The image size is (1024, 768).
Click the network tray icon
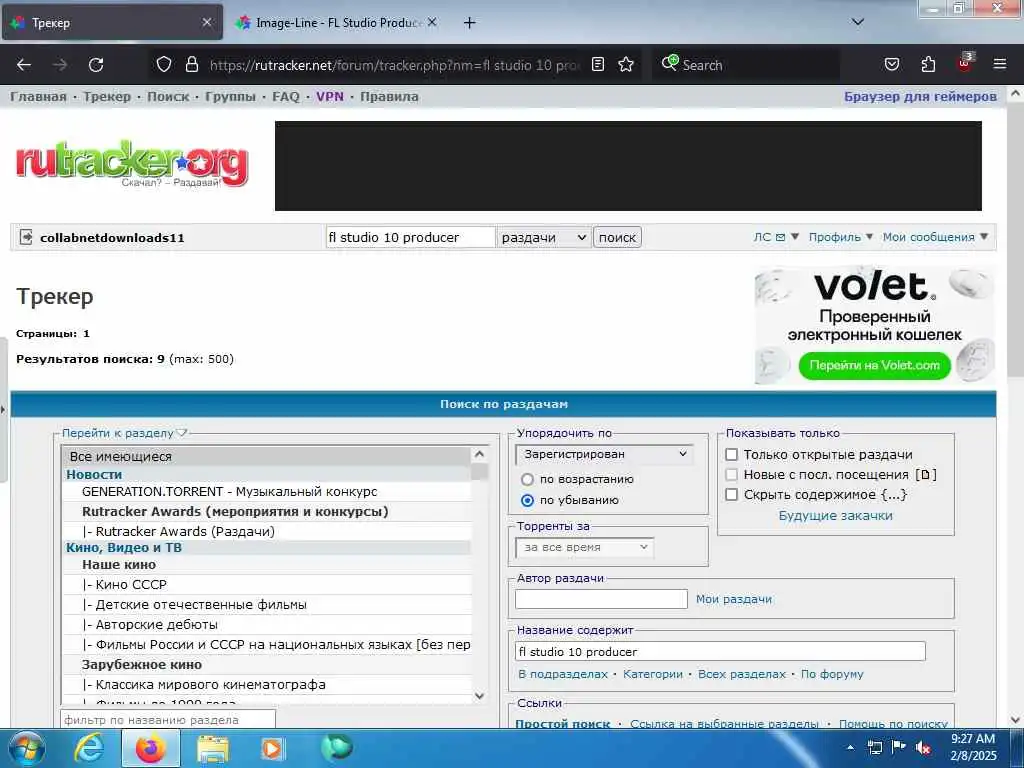tap(874, 747)
